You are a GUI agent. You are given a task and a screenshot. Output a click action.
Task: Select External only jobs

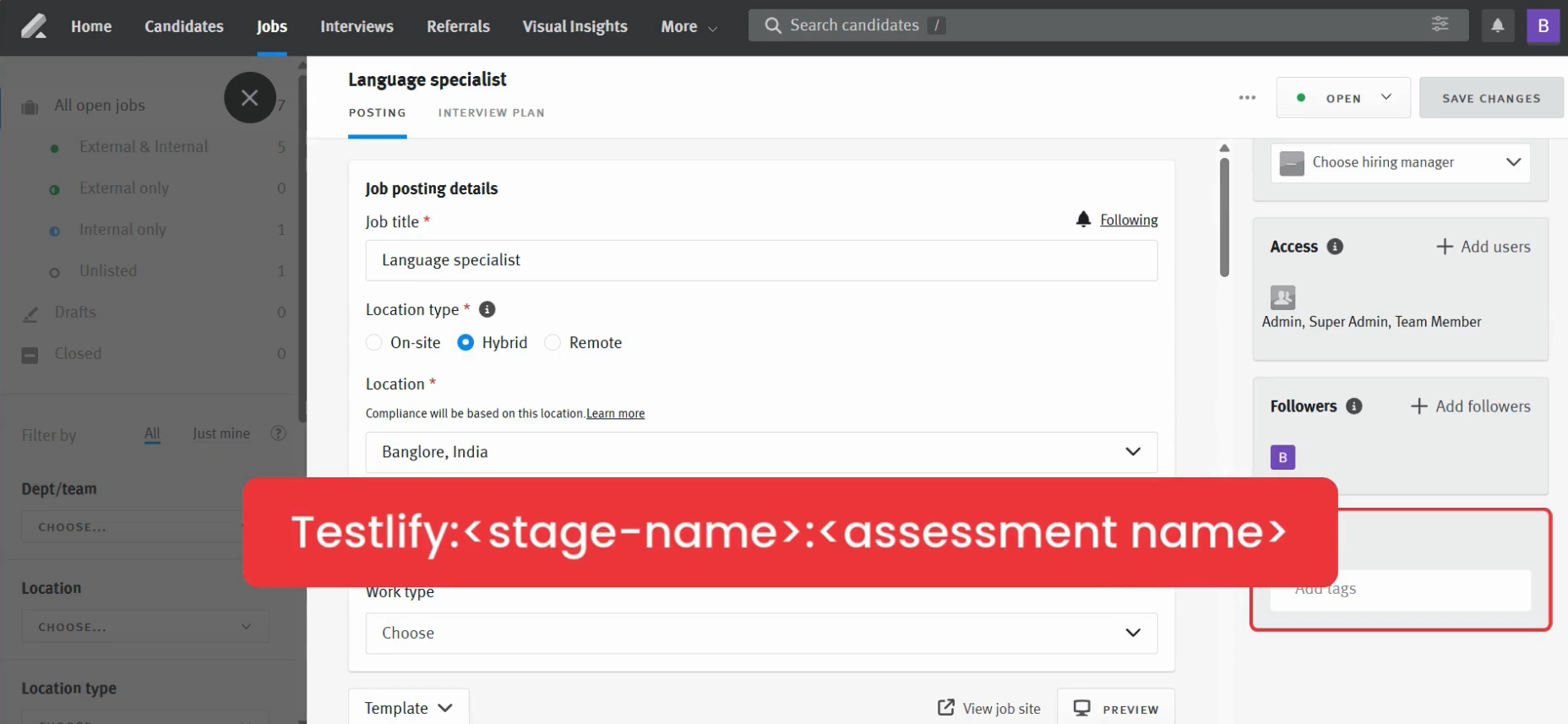click(124, 188)
